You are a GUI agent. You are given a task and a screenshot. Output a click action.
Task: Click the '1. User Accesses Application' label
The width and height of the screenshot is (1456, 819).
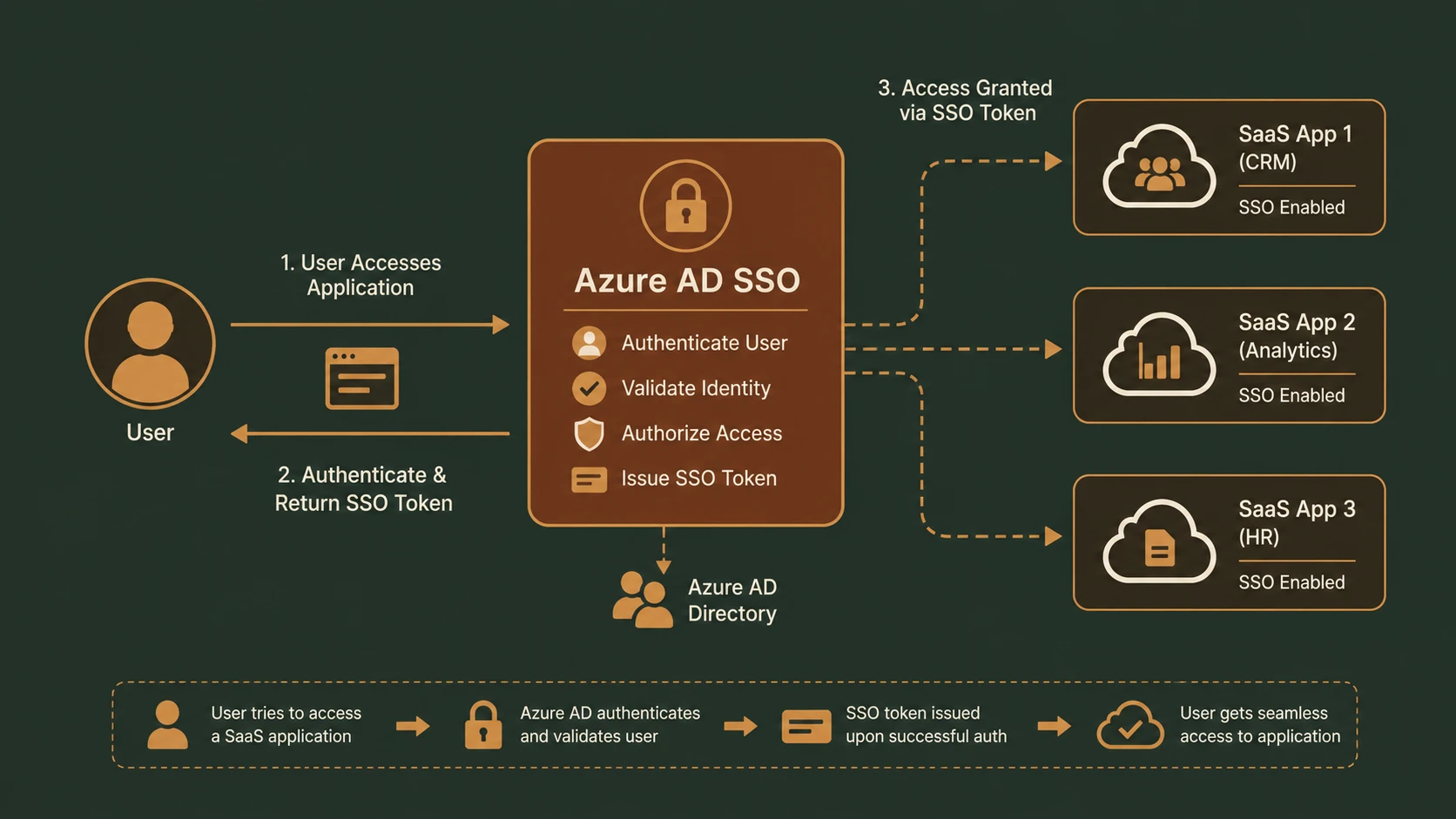361,275
